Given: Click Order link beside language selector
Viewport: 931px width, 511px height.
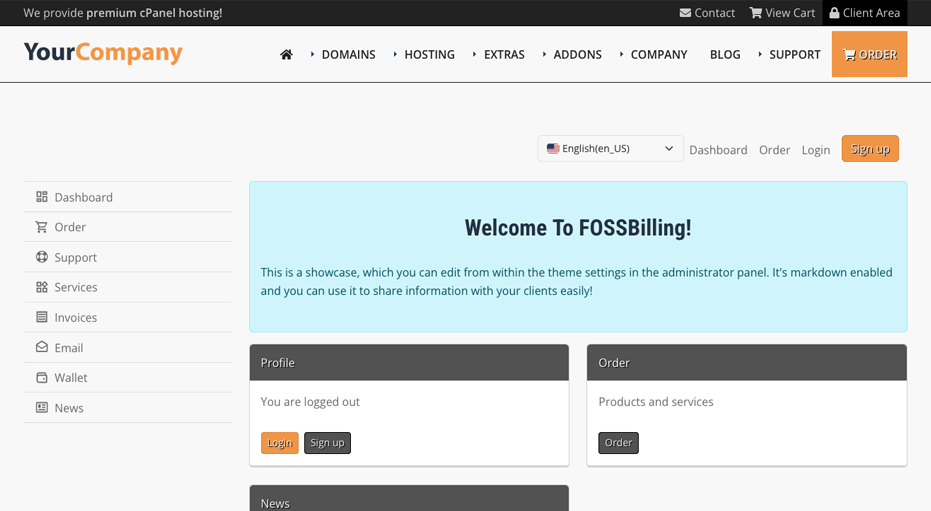Looking at the screenshot, I should [x=774, y=150].
